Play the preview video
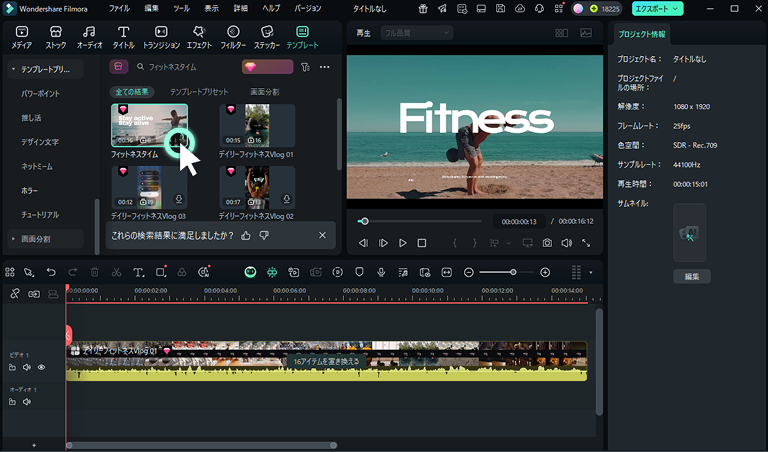Viewport: 768px width, 452px height. point(402,243)
